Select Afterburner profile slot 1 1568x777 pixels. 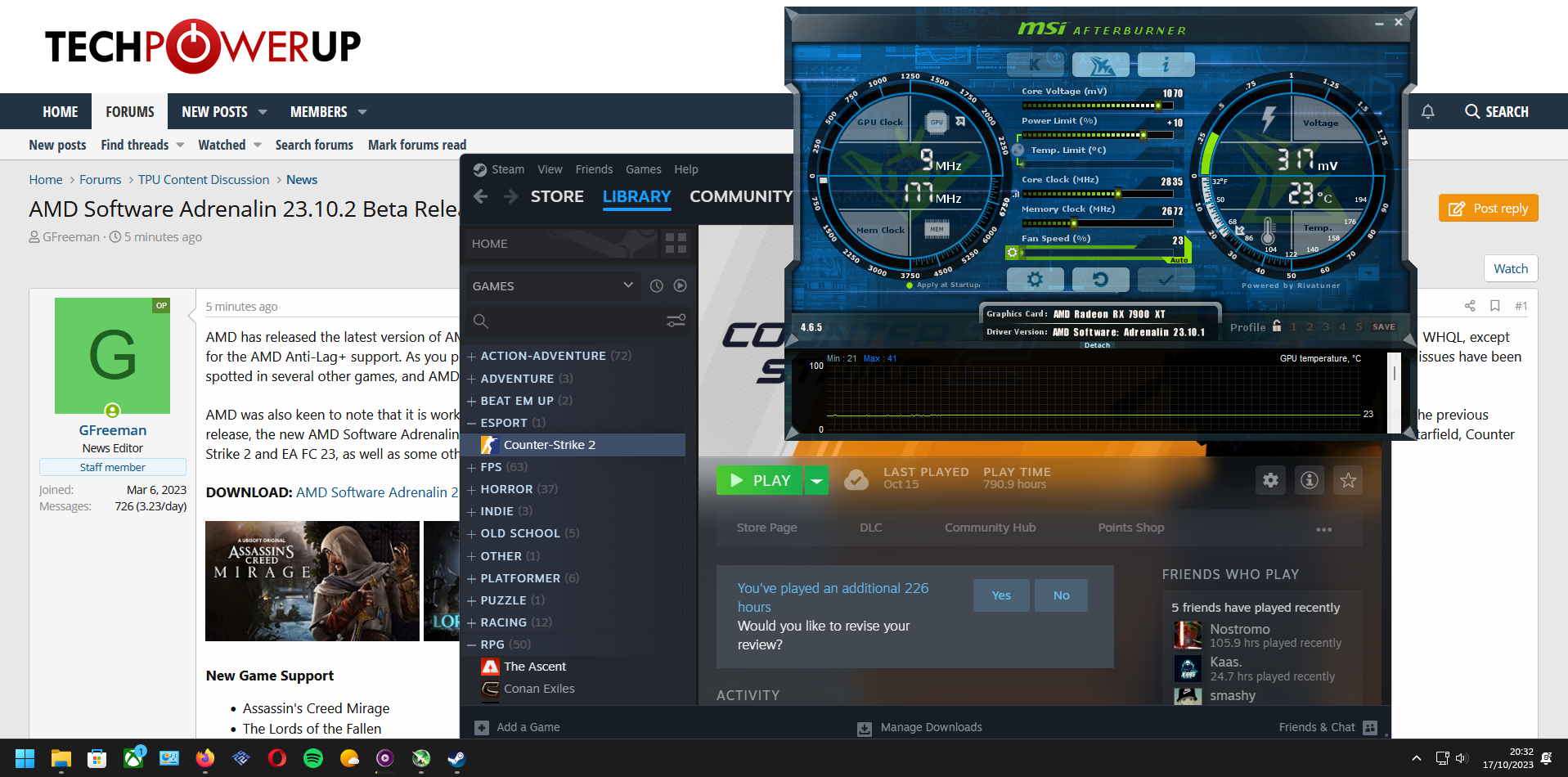(x=1294, y=326)
